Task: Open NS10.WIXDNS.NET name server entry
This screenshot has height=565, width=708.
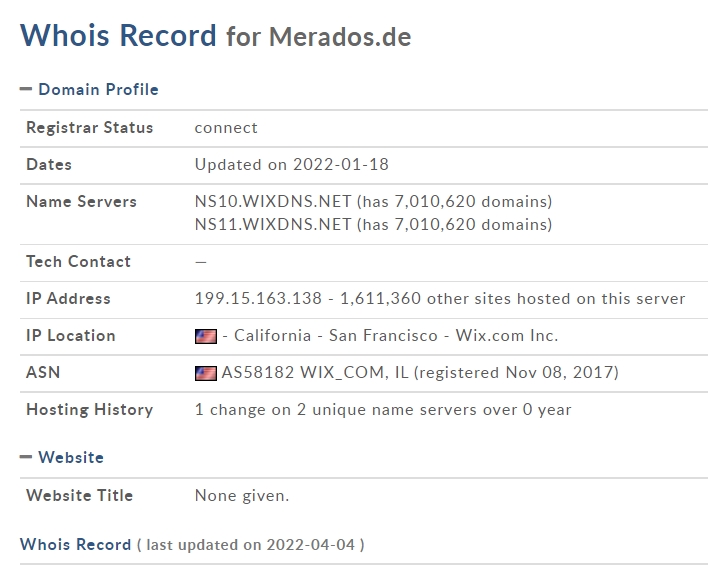Action: click(273, 201)
